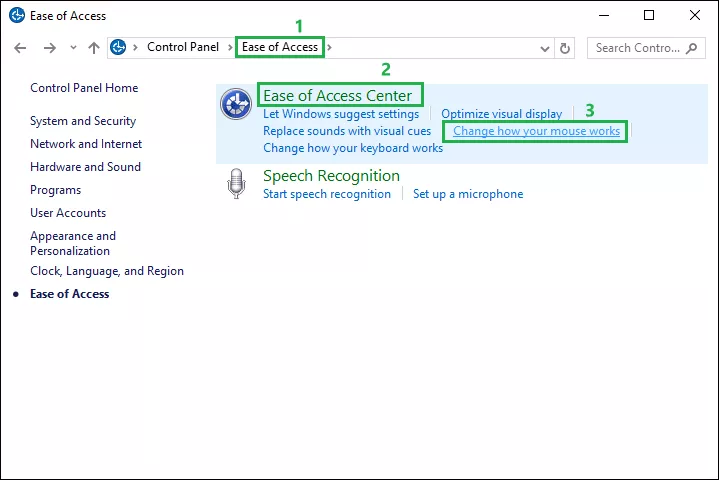Open Network and Internet category
This screenshot has width=719, height=480.
point(86,144)
